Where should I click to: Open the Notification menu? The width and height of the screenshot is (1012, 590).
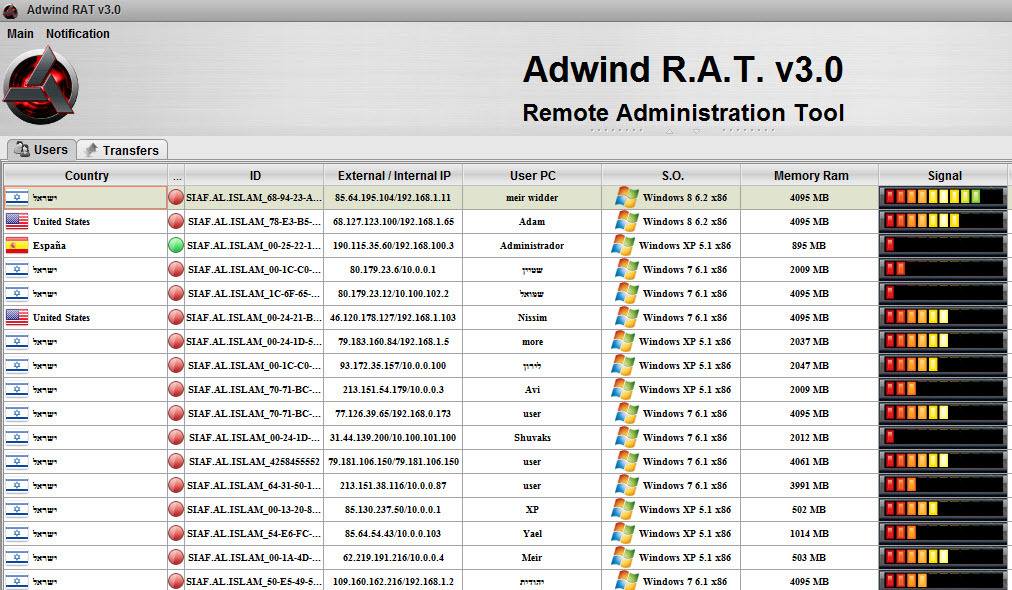[77, 34]
